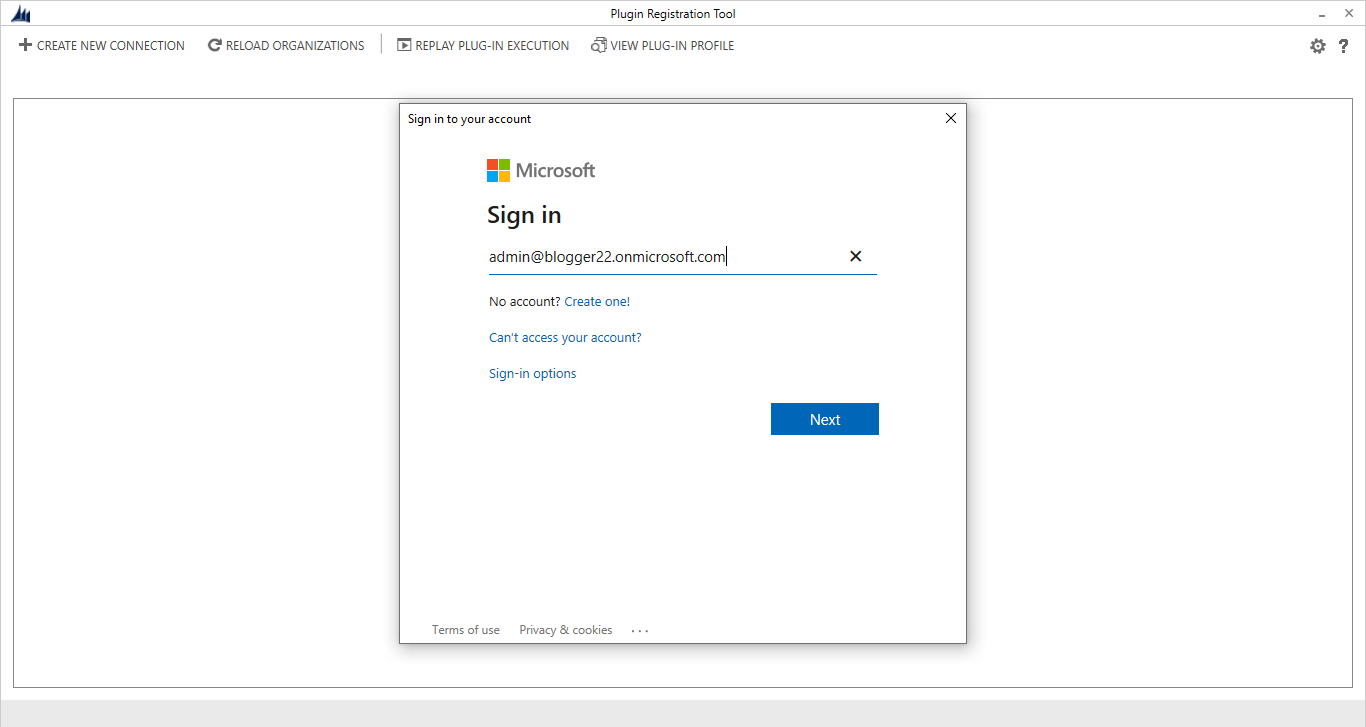Screen dimensions: 1366x727
Task: Open the settings gear icon
Action: coord(1317,46)
